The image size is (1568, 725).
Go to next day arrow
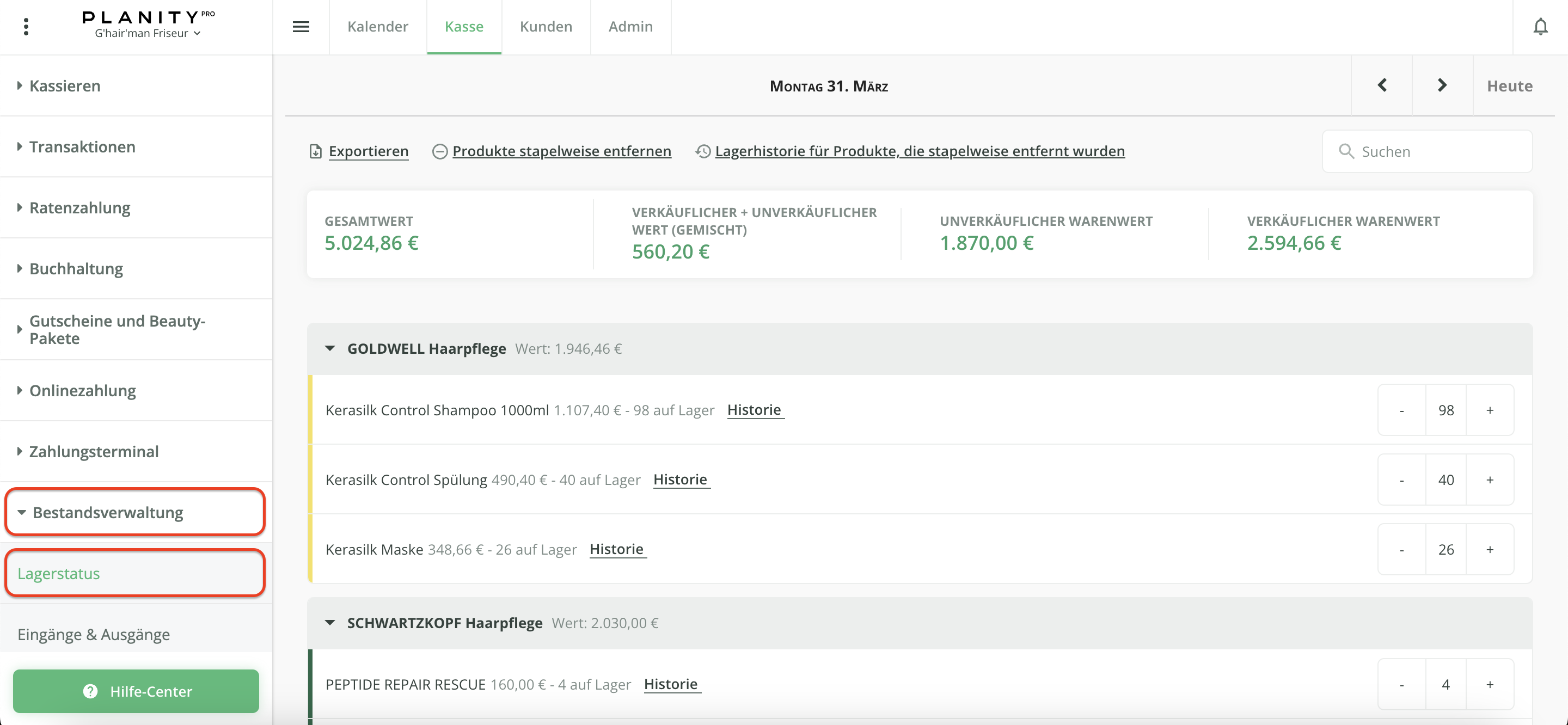(x=1441, y=85)
